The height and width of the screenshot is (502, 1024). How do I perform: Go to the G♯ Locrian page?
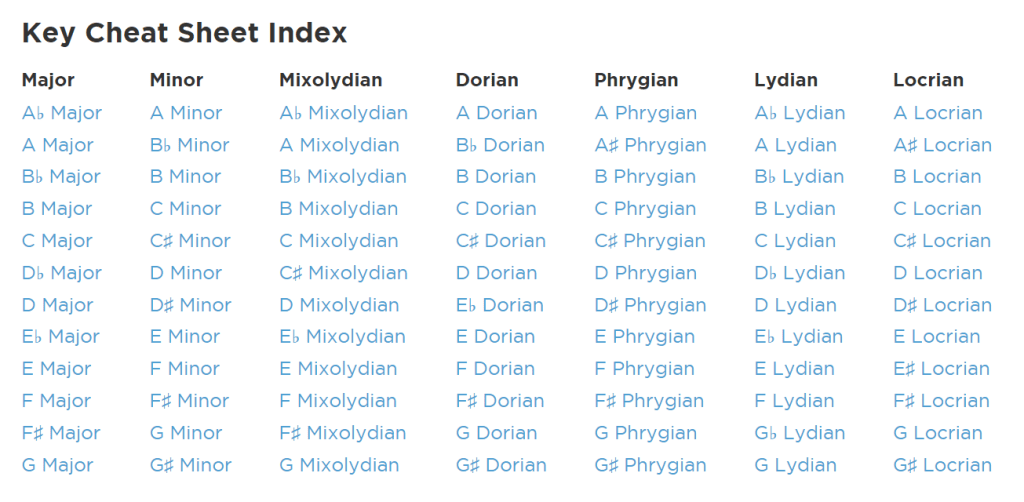[943, 465]
